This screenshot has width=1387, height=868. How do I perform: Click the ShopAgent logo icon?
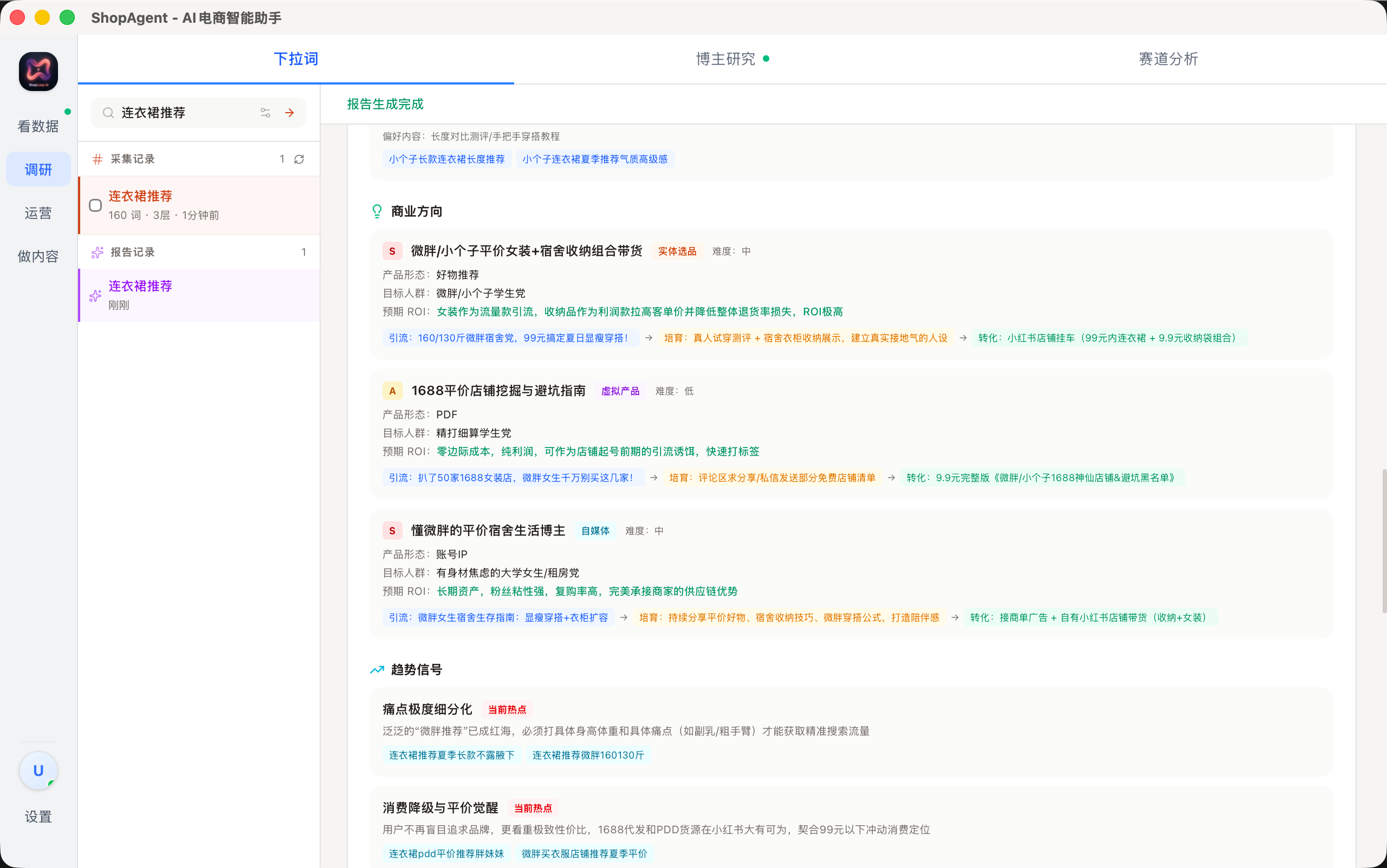coord(38,72)
